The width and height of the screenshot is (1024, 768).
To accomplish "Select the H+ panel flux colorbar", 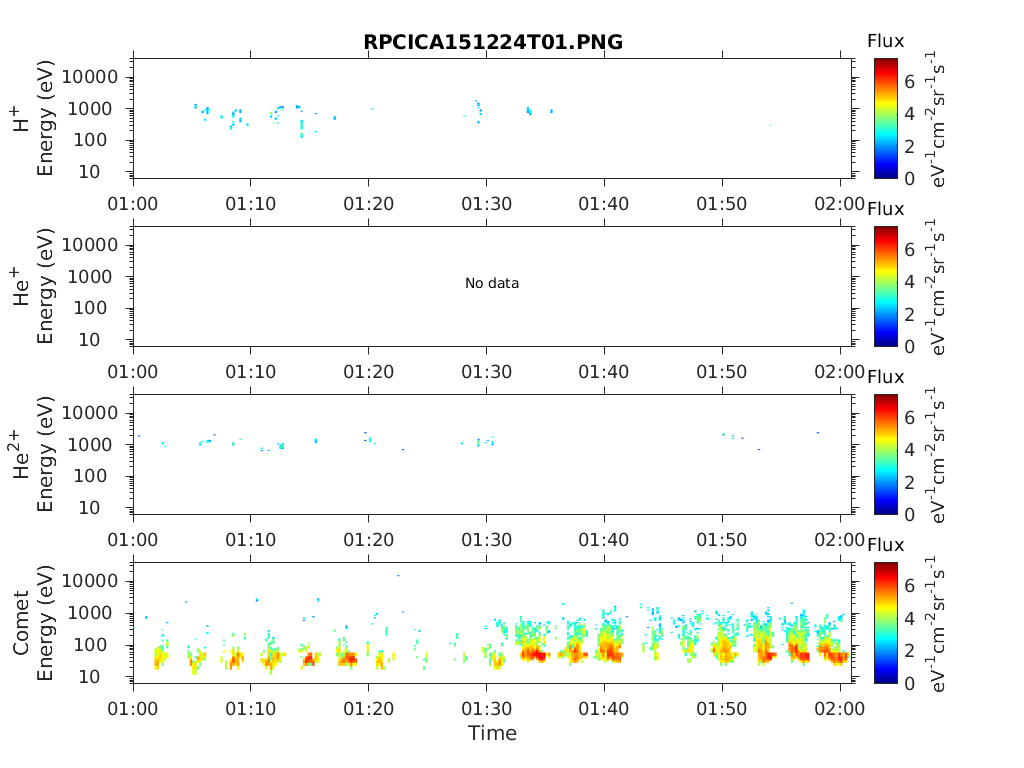I will (886, 118).
